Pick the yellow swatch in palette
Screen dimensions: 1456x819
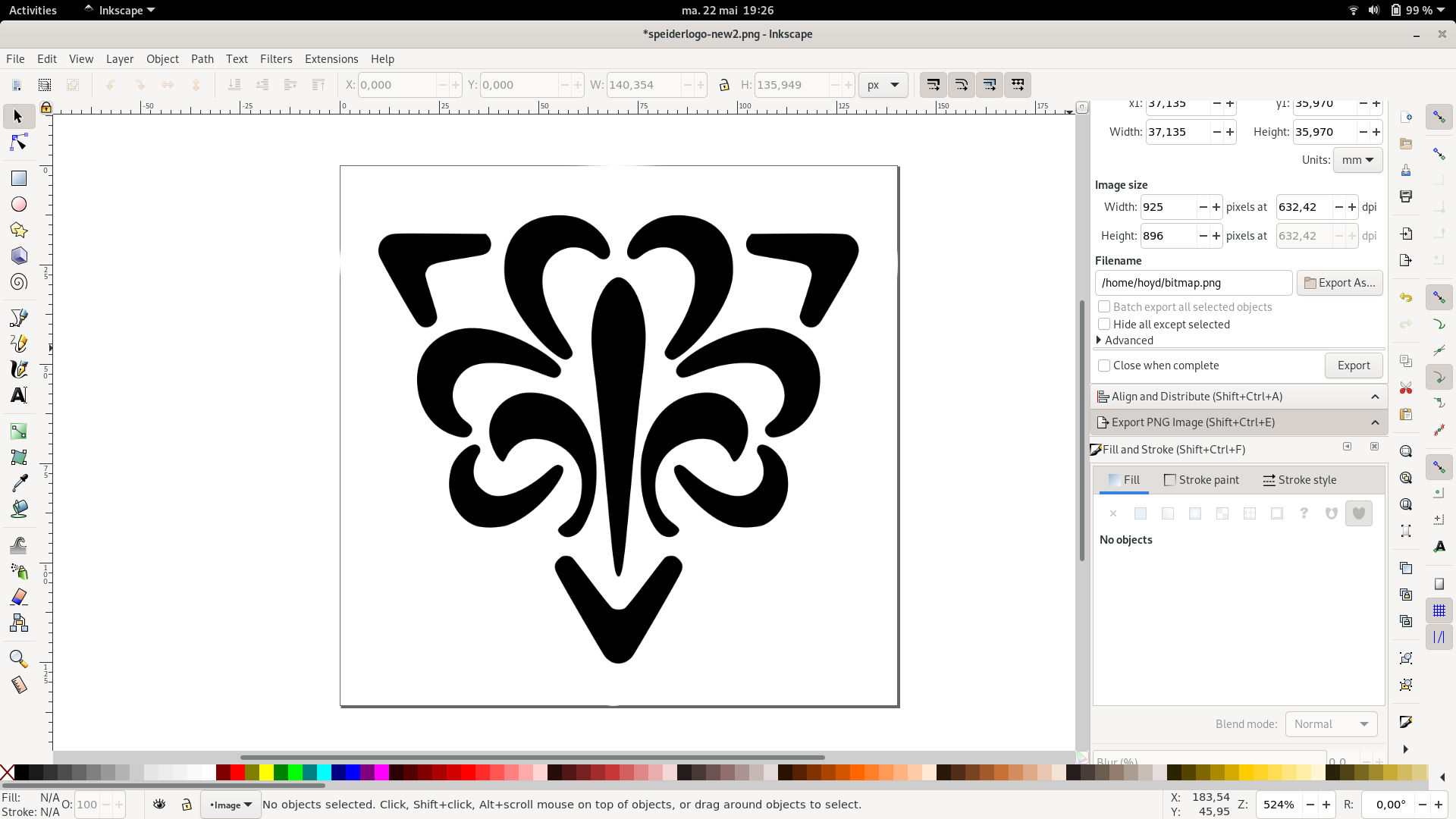(x=266, y=772)
